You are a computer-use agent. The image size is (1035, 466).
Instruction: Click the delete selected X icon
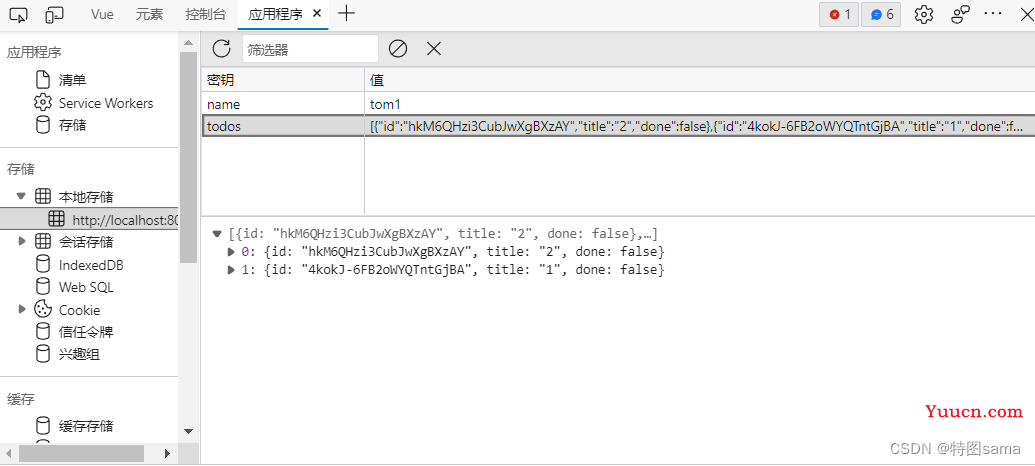coord(433,48)
